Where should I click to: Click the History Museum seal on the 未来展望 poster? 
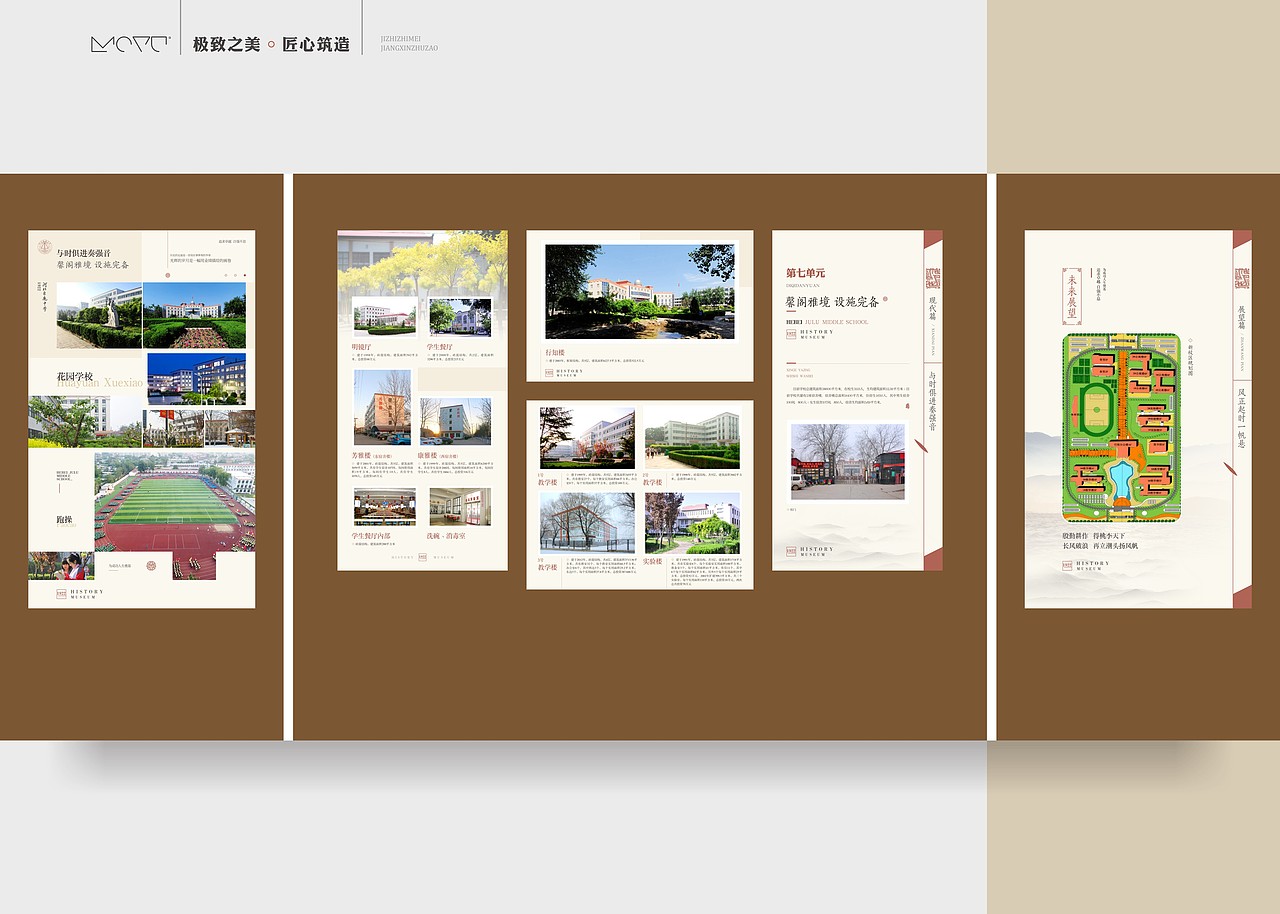coord(1068,565)
